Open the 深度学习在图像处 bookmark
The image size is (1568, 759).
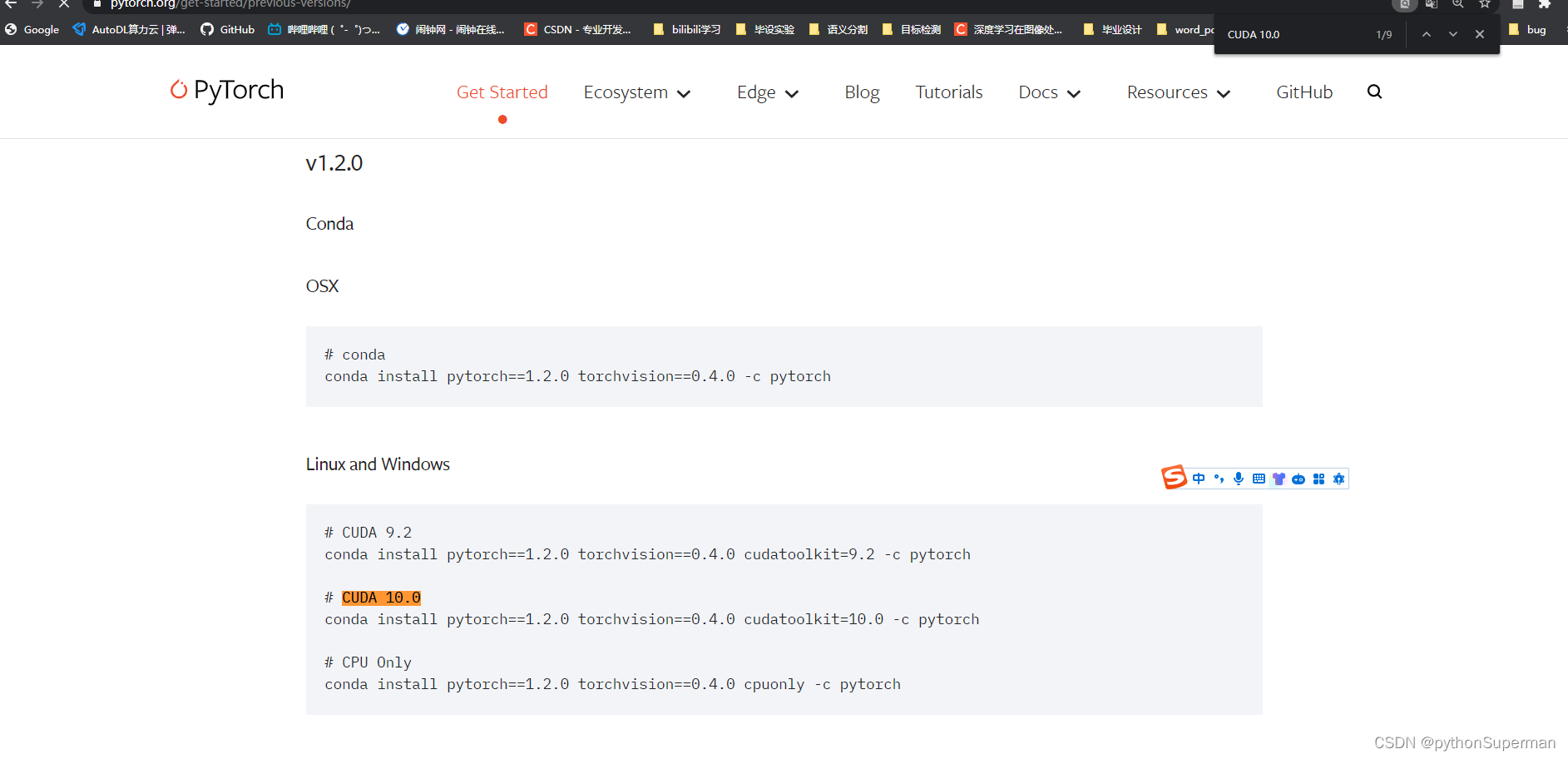pos(1009,29)
